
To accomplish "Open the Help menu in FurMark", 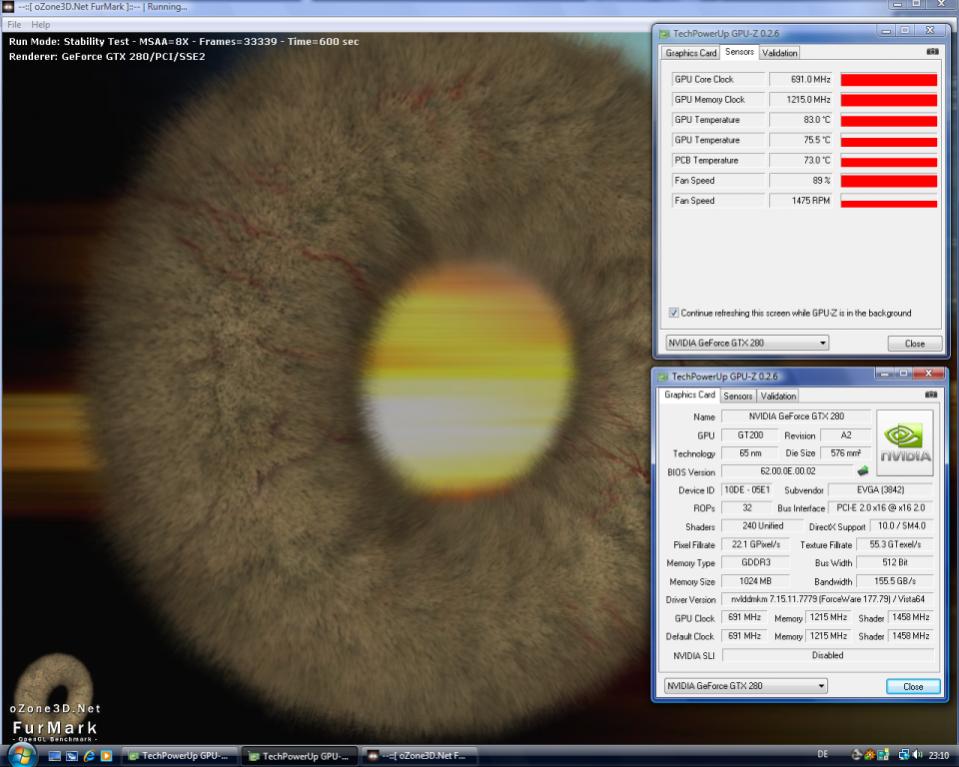I will tap(40, 24).
